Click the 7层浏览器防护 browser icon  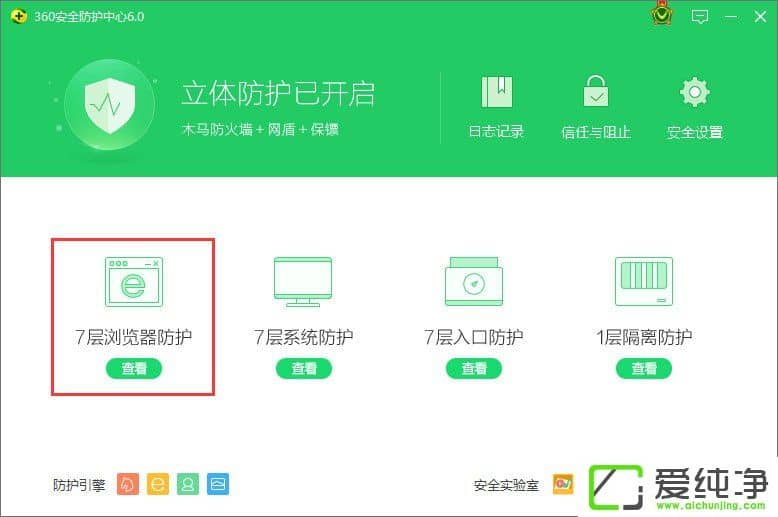(133, 283)
